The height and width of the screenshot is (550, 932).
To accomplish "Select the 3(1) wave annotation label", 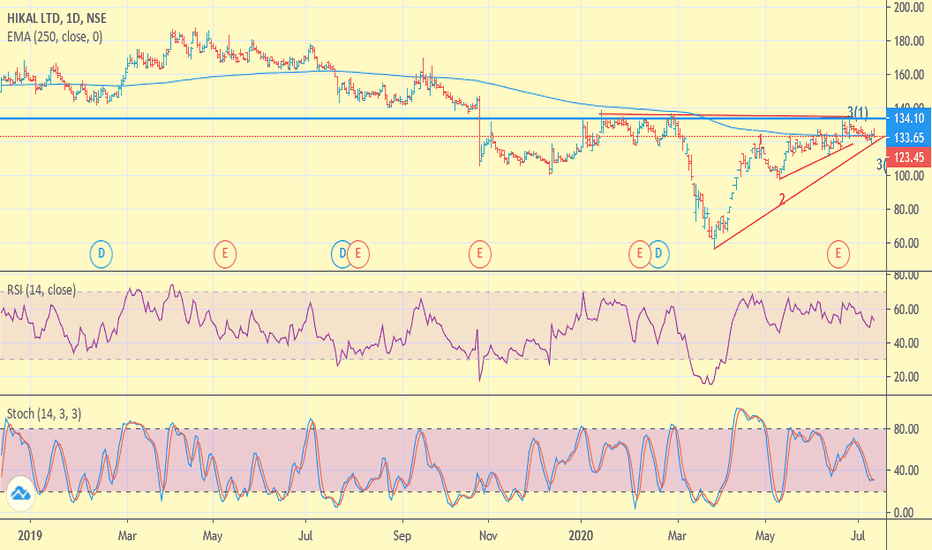I will (x=857, y=112).
